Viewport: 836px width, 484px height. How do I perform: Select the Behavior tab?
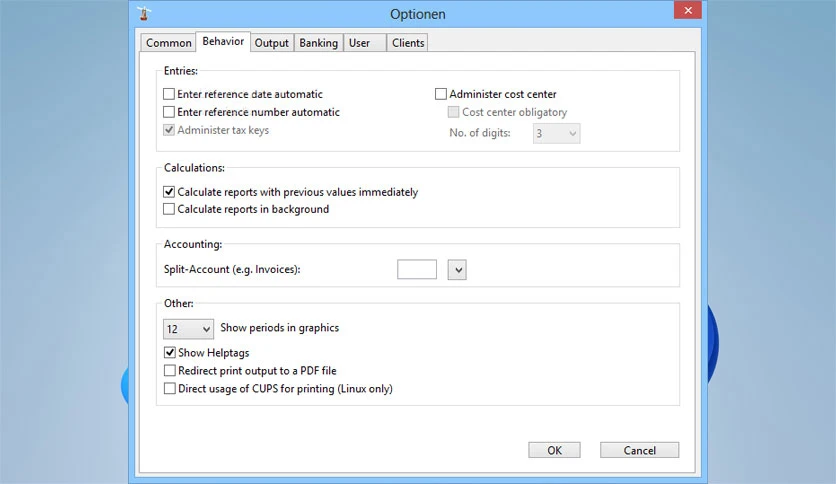pos(223,41)
